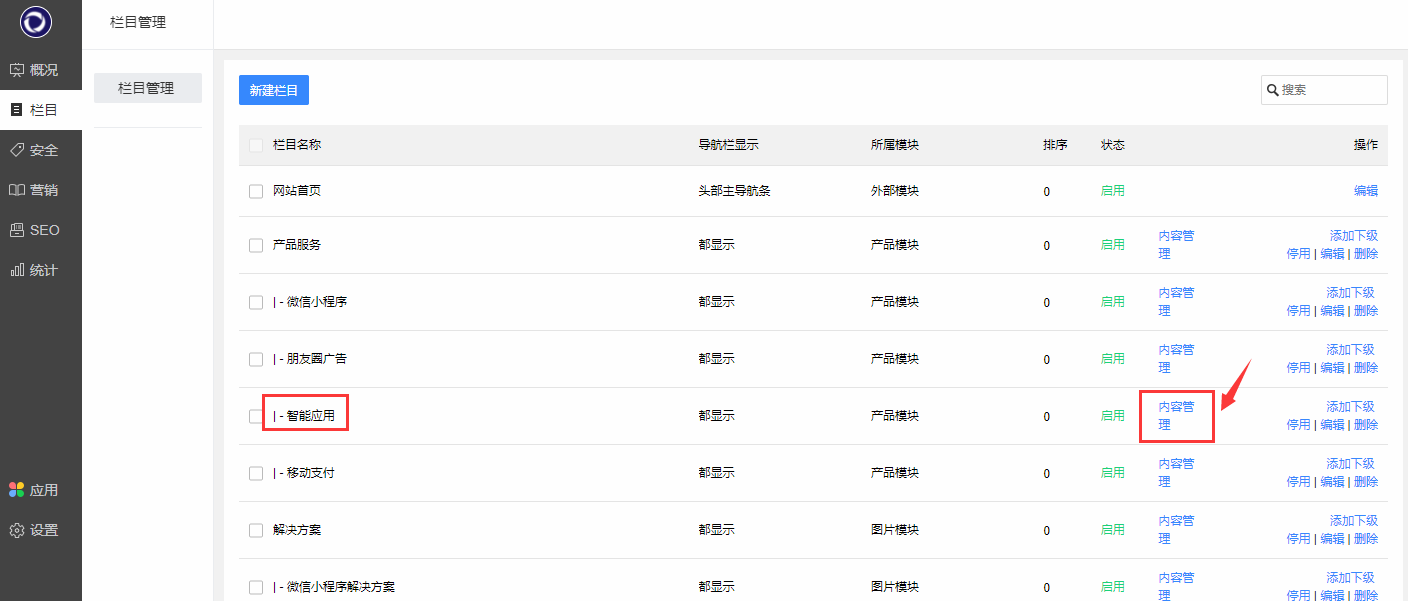Click the SEO sidebar icon

16,230
